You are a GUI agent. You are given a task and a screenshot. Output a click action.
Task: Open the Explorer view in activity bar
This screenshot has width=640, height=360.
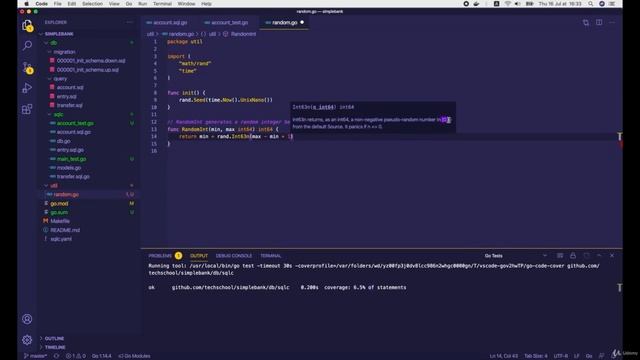pyautogui.click(x=27, y=26)
